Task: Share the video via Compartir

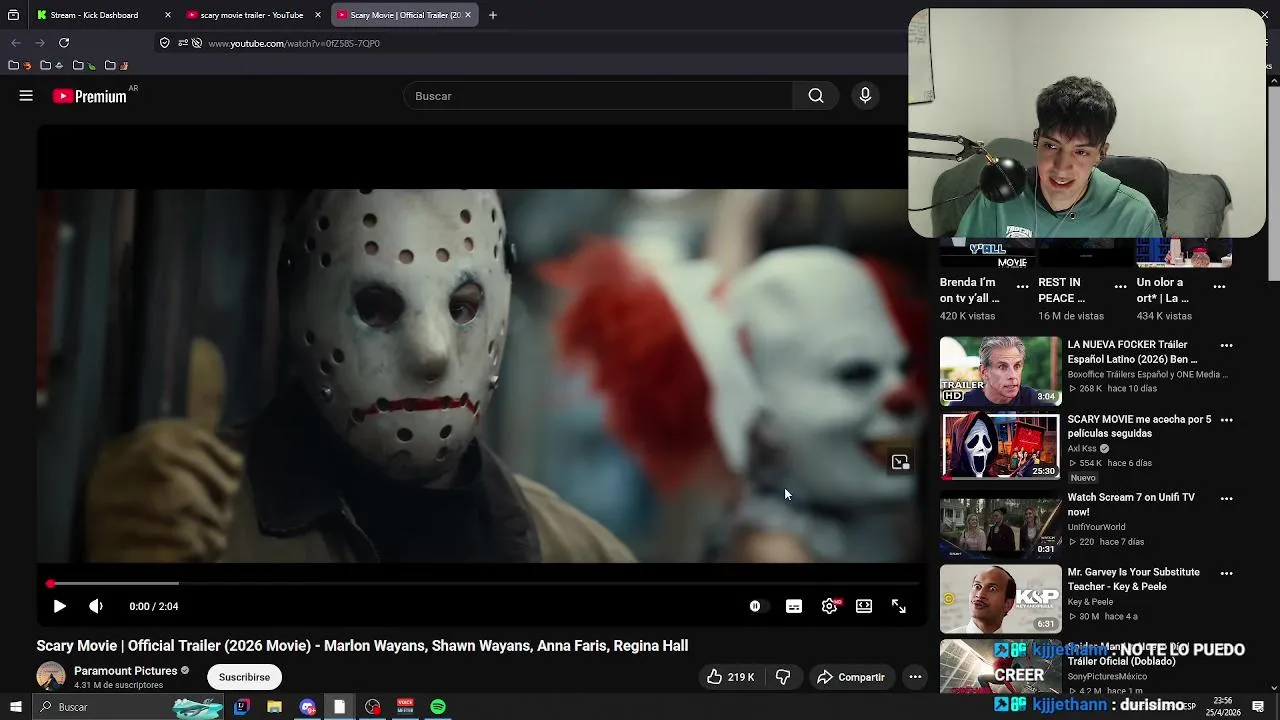Action: coord(851,677)
